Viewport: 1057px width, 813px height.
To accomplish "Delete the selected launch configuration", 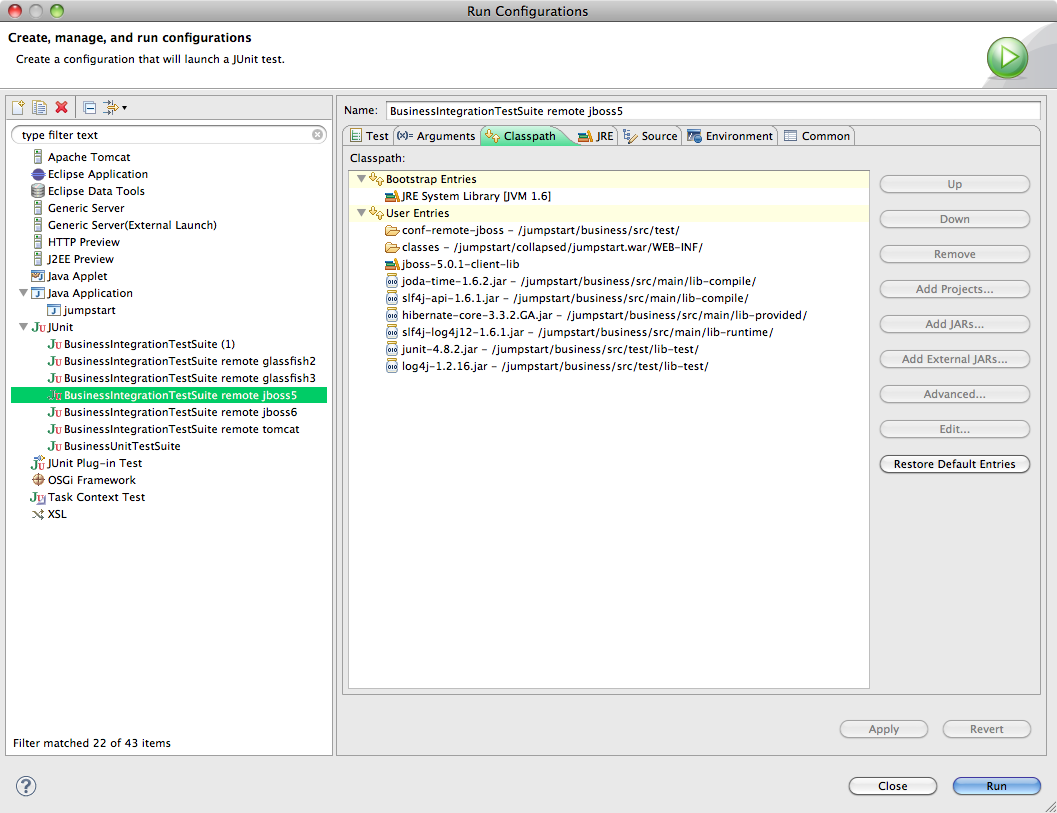I will click(x=61, y=107).
